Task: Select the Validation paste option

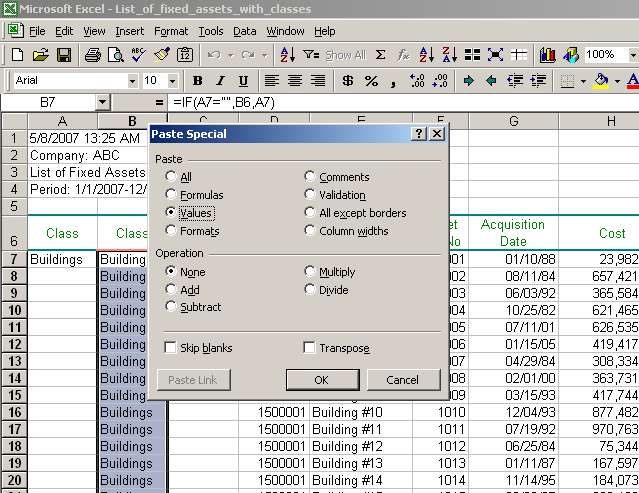Action: pos(310,194)
